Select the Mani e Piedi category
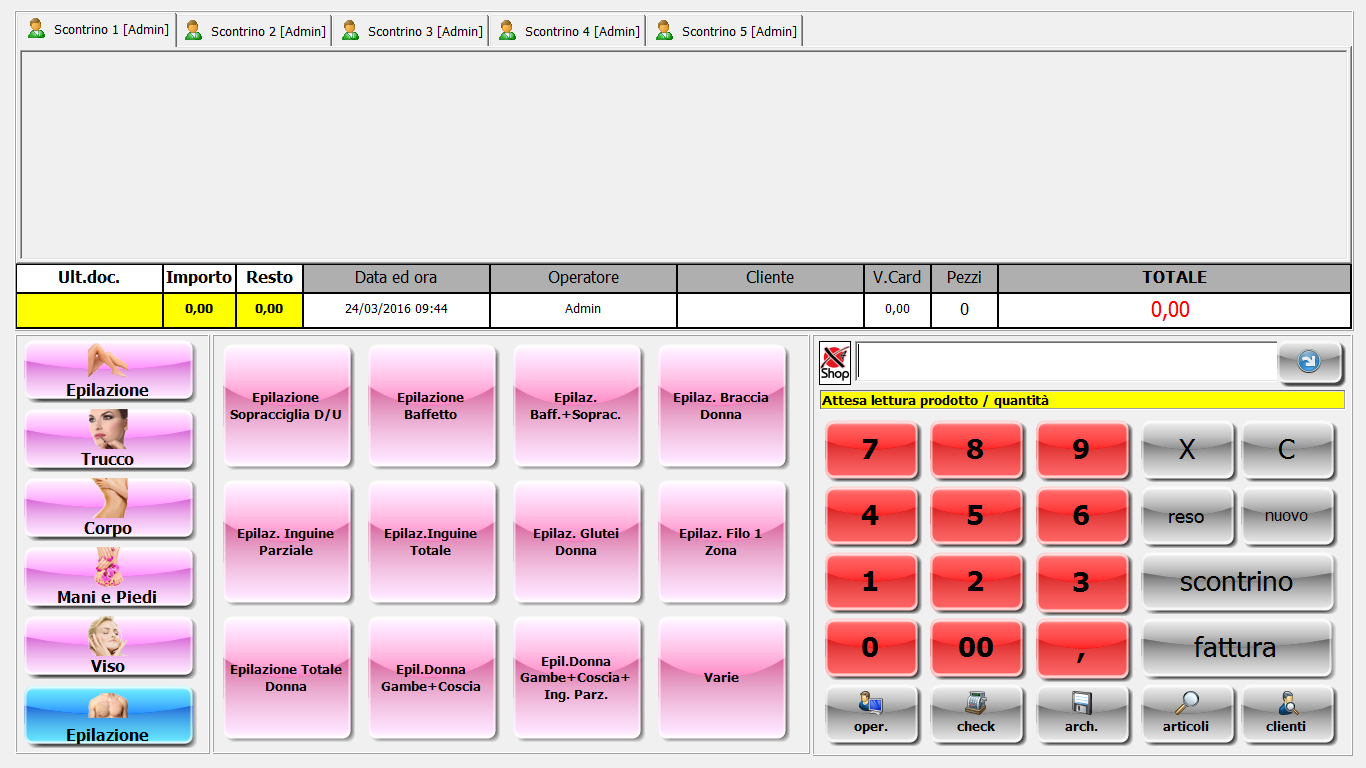Screen dimensions: 1366x768 (x=108, y=578)
